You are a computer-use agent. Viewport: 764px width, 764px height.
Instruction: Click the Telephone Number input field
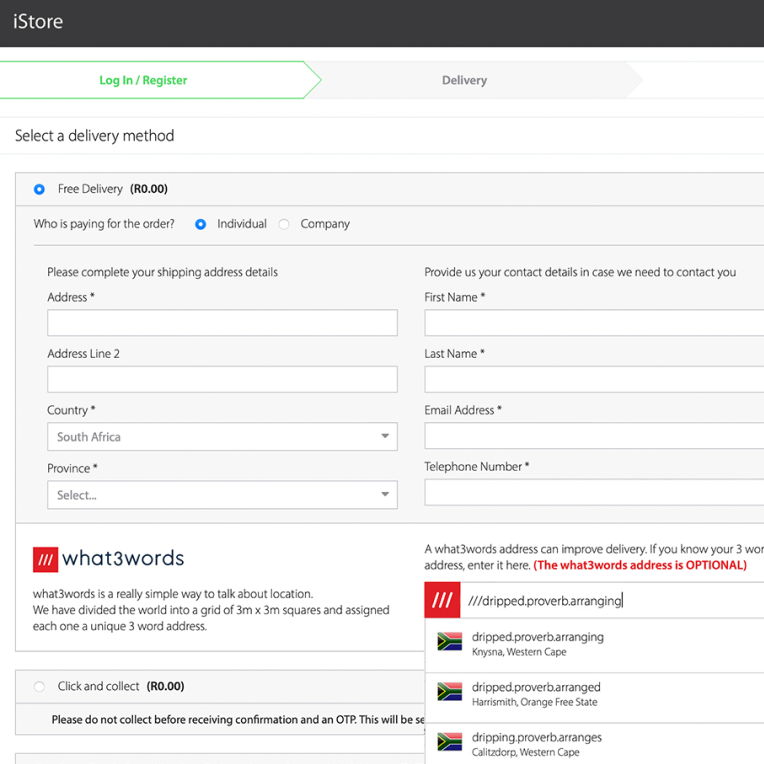[x=594, y=492]
